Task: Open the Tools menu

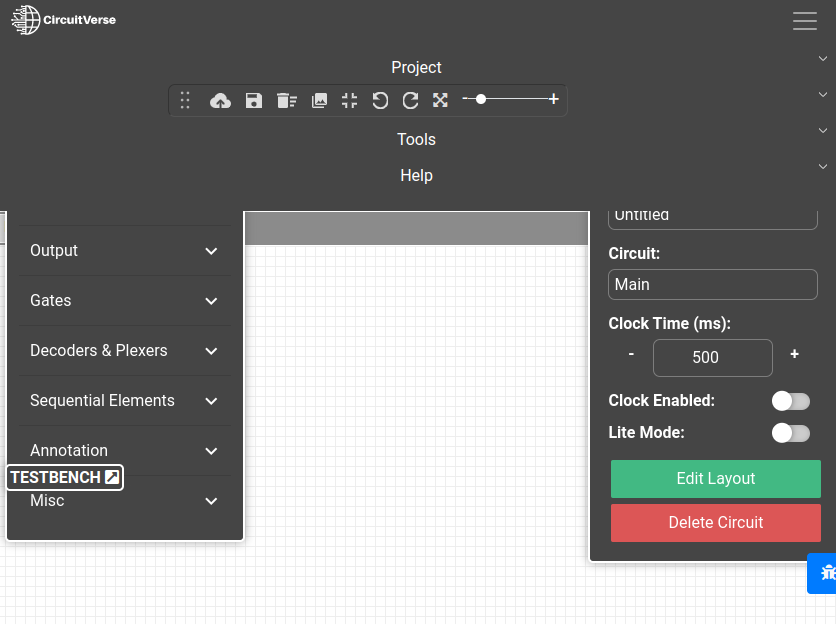Action: [416, 139]
